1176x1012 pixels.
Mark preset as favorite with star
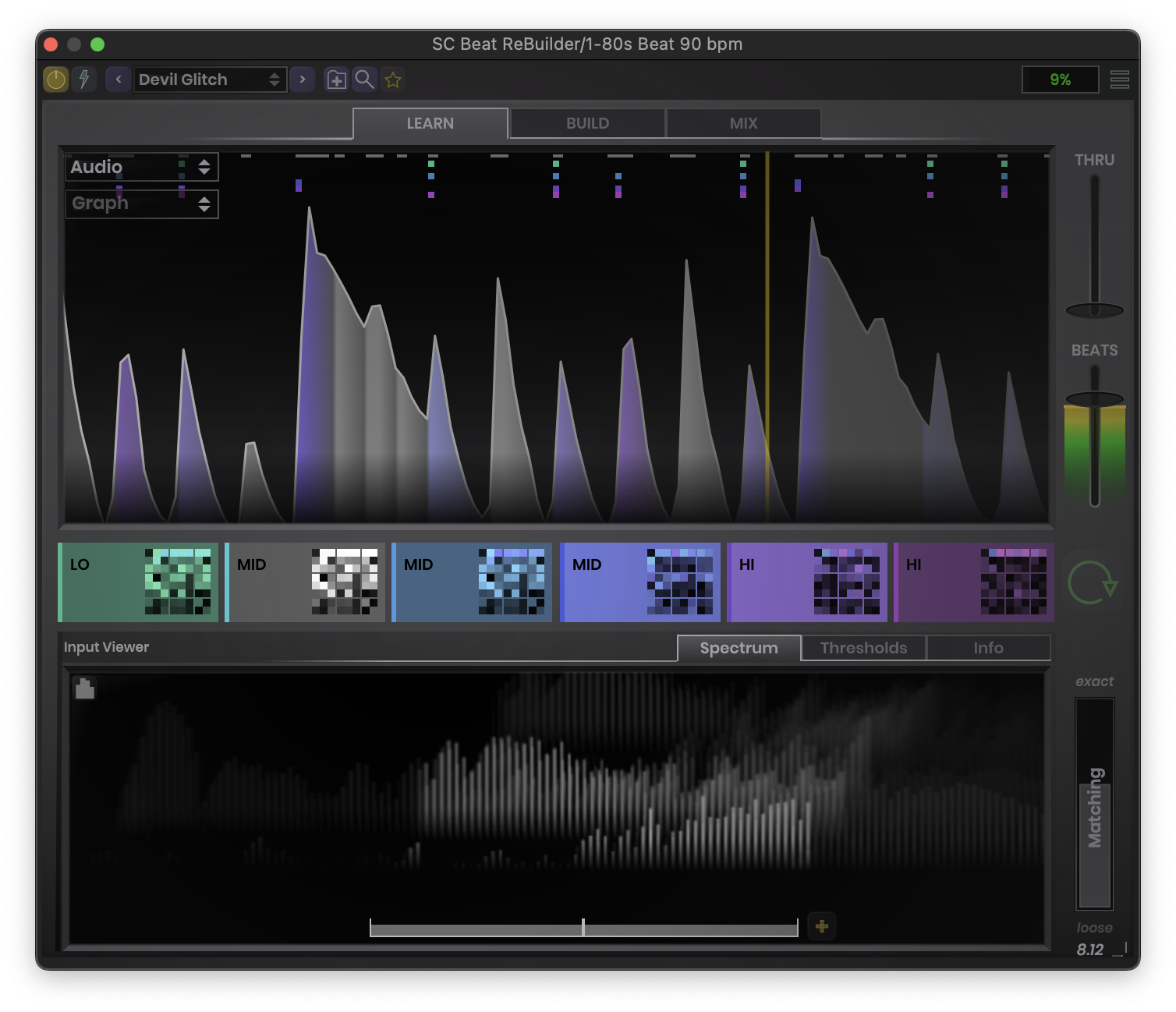393,80
